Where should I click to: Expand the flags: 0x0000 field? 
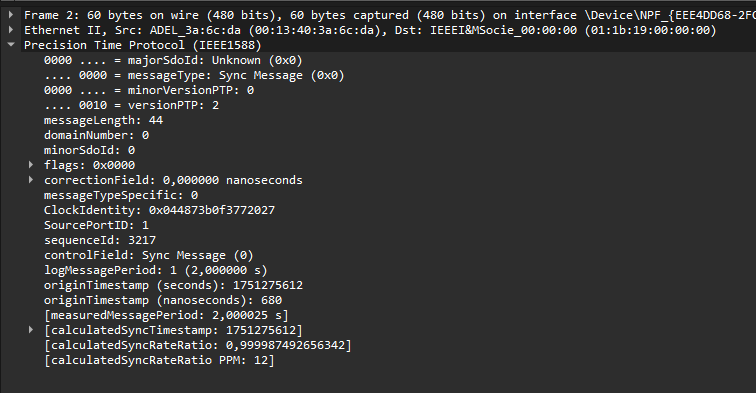point(31,165)
